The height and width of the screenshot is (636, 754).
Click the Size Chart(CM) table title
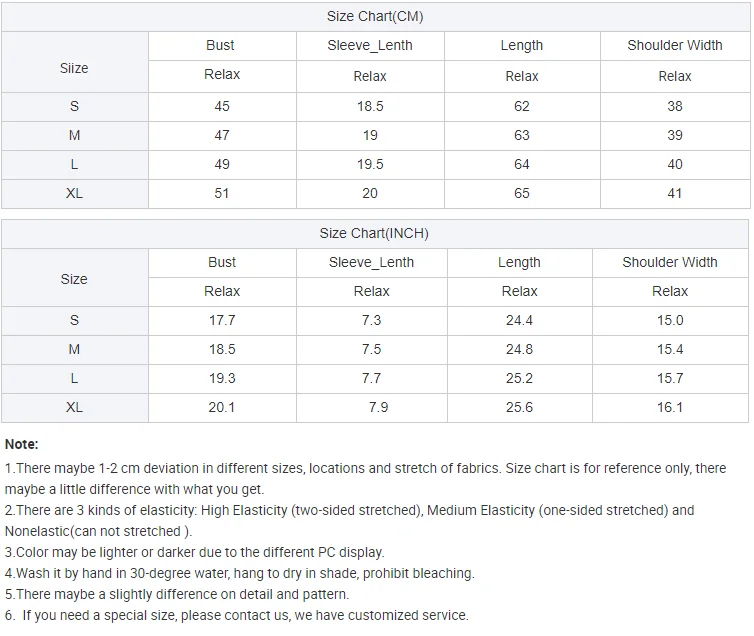[375, 16]
